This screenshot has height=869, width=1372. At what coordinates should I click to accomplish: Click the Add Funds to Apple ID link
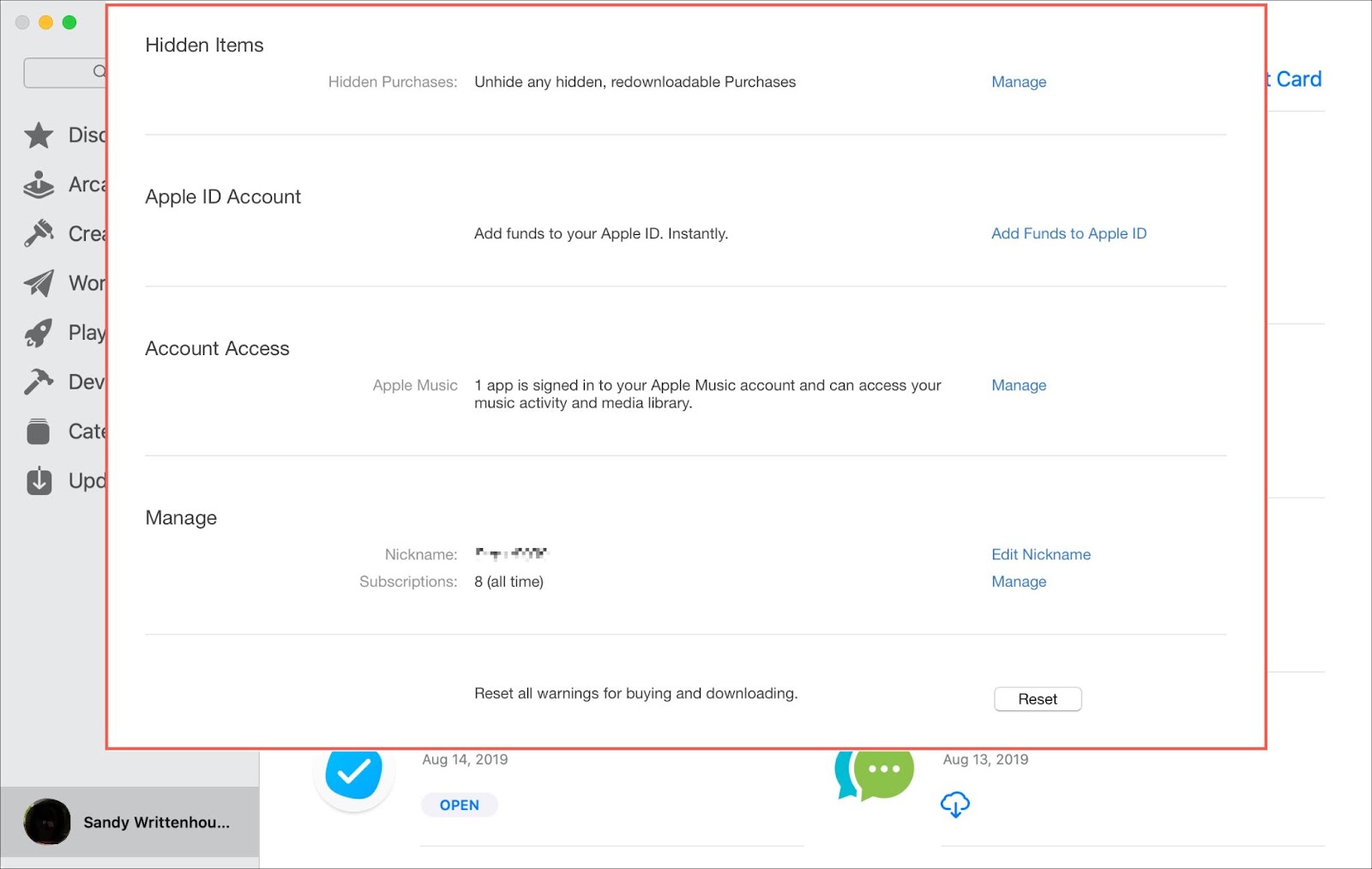tap(1068, 233)
